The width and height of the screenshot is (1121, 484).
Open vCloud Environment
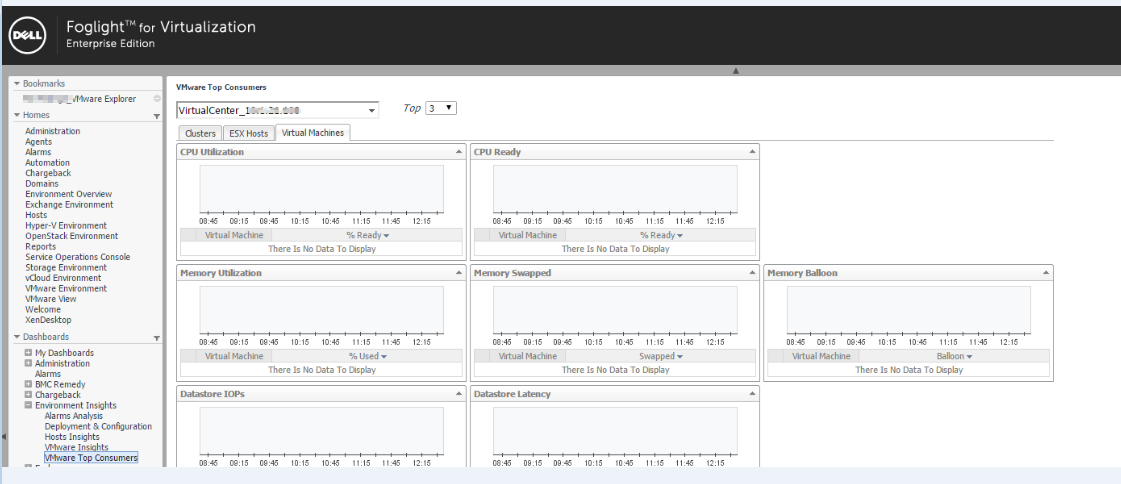[64, 278]
